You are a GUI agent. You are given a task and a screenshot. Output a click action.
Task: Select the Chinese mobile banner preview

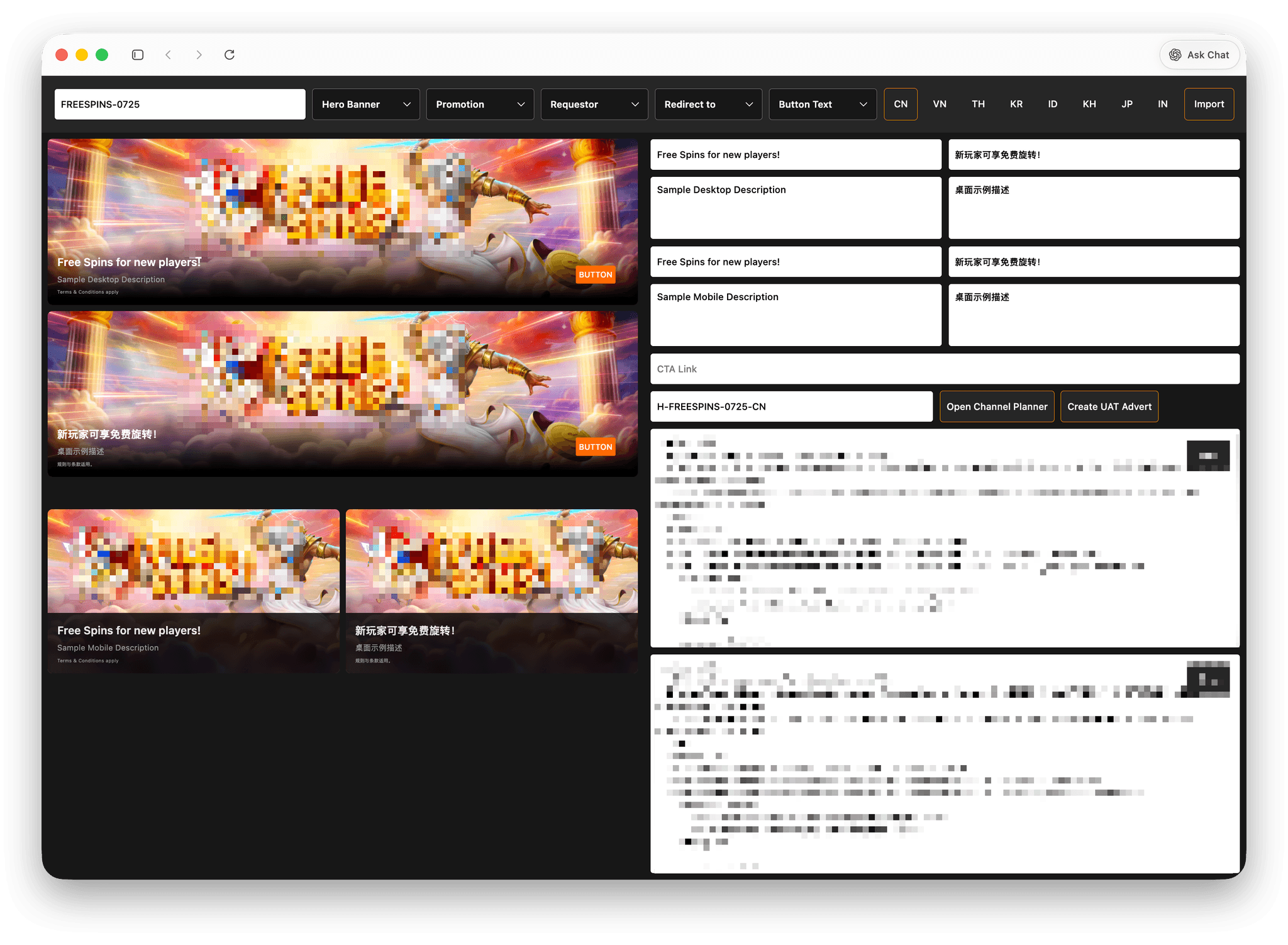(492, 591)
